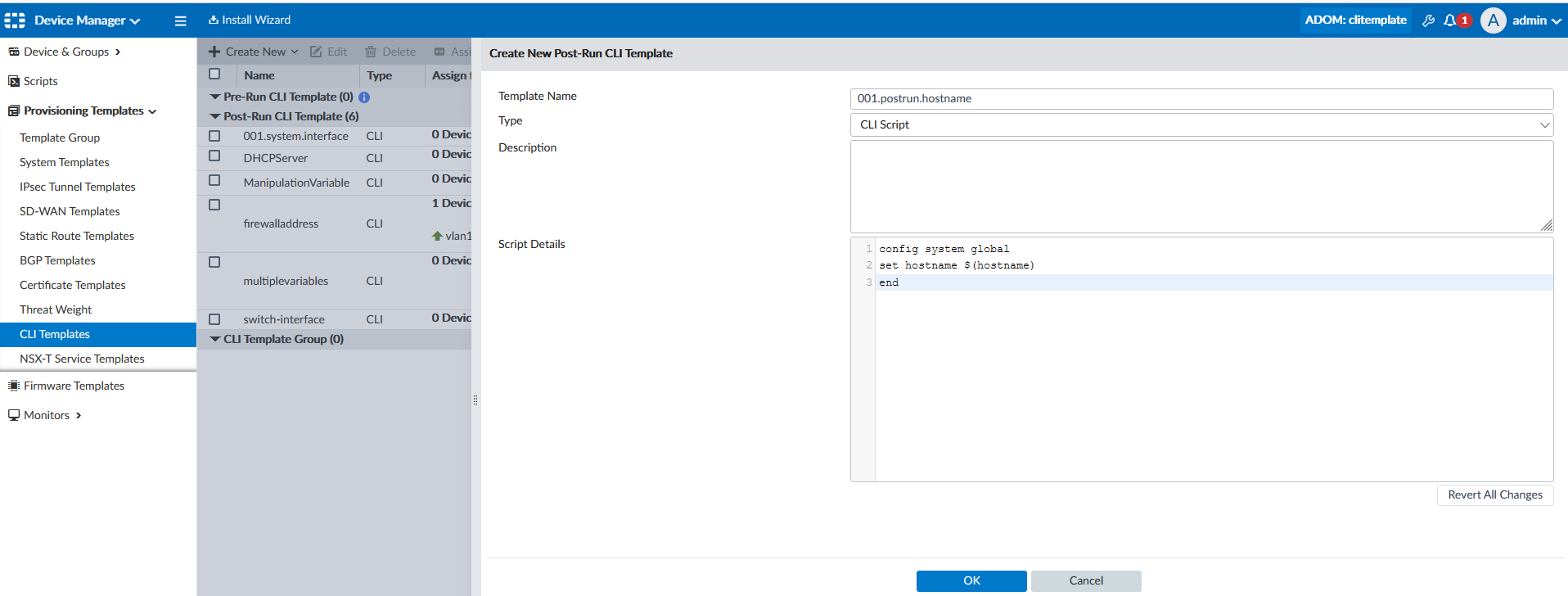Click into the Template Name field

coord(1201,98)
